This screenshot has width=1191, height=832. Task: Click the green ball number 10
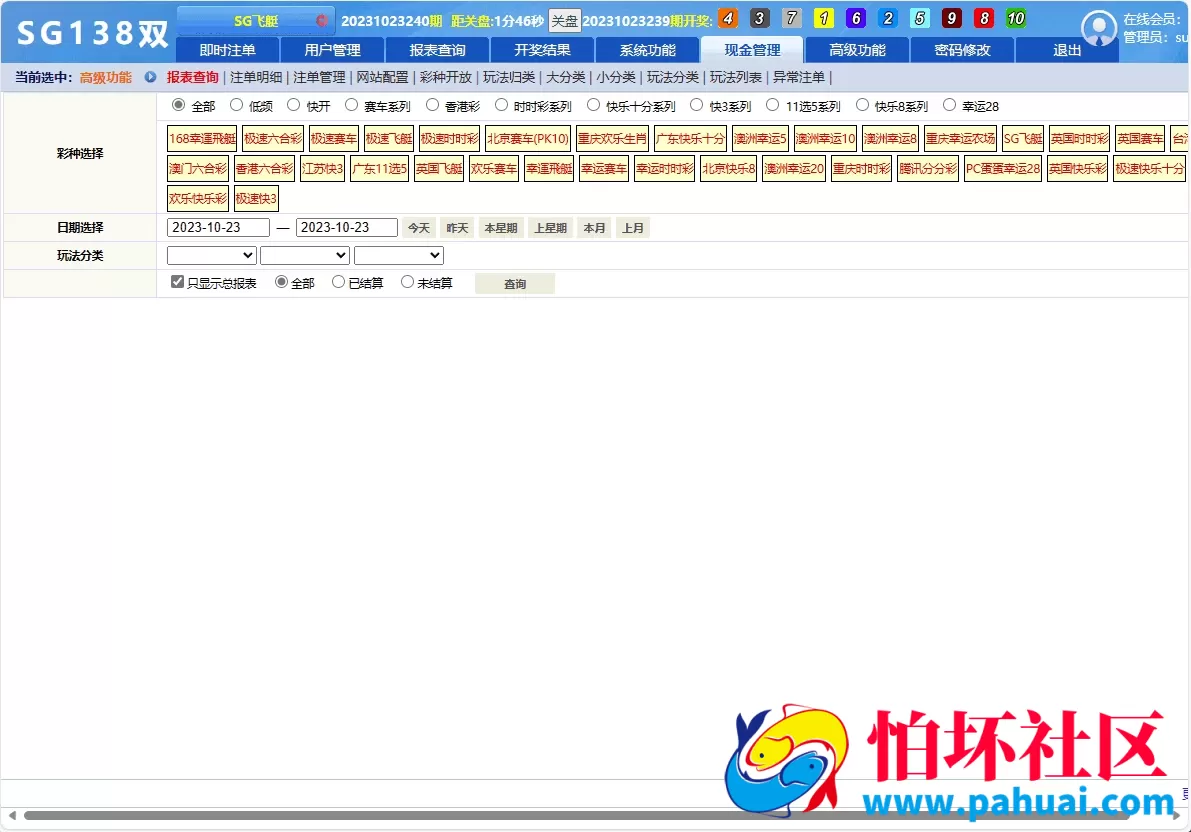pos(1016,18)
